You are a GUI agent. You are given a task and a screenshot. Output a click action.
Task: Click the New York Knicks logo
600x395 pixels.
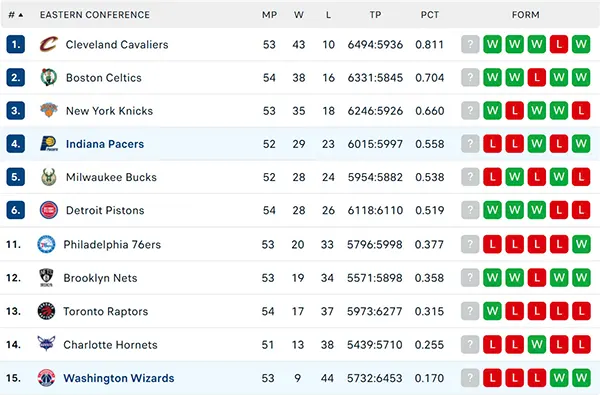[x=49, y=111]
